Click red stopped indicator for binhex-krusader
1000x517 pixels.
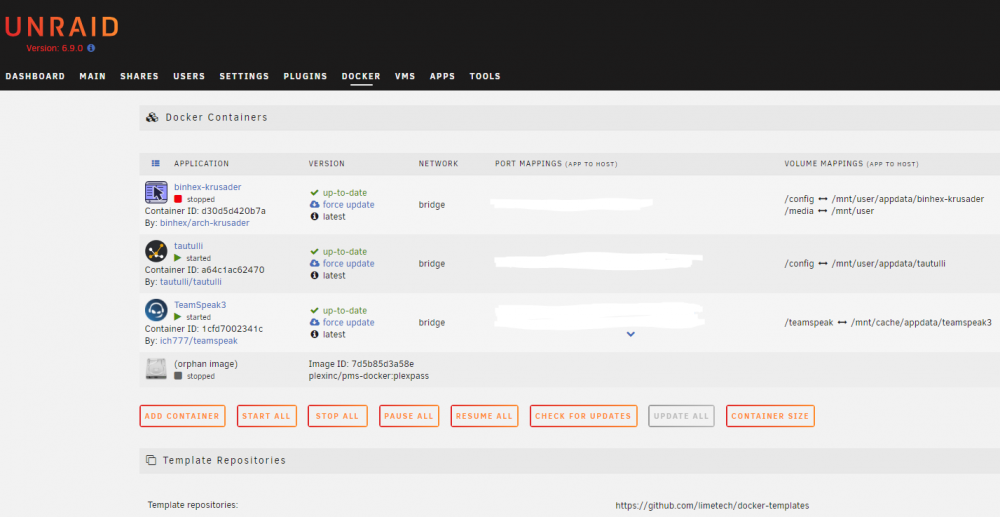(x=178, y=199)
